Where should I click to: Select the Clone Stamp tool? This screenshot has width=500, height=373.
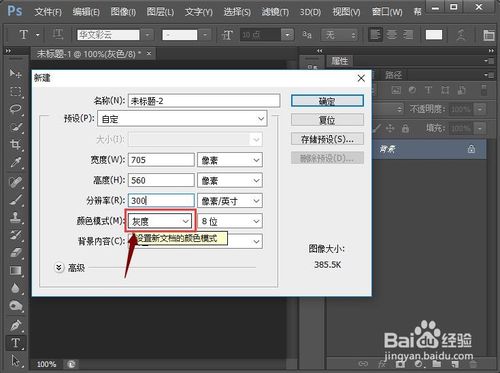pos(15,218)
